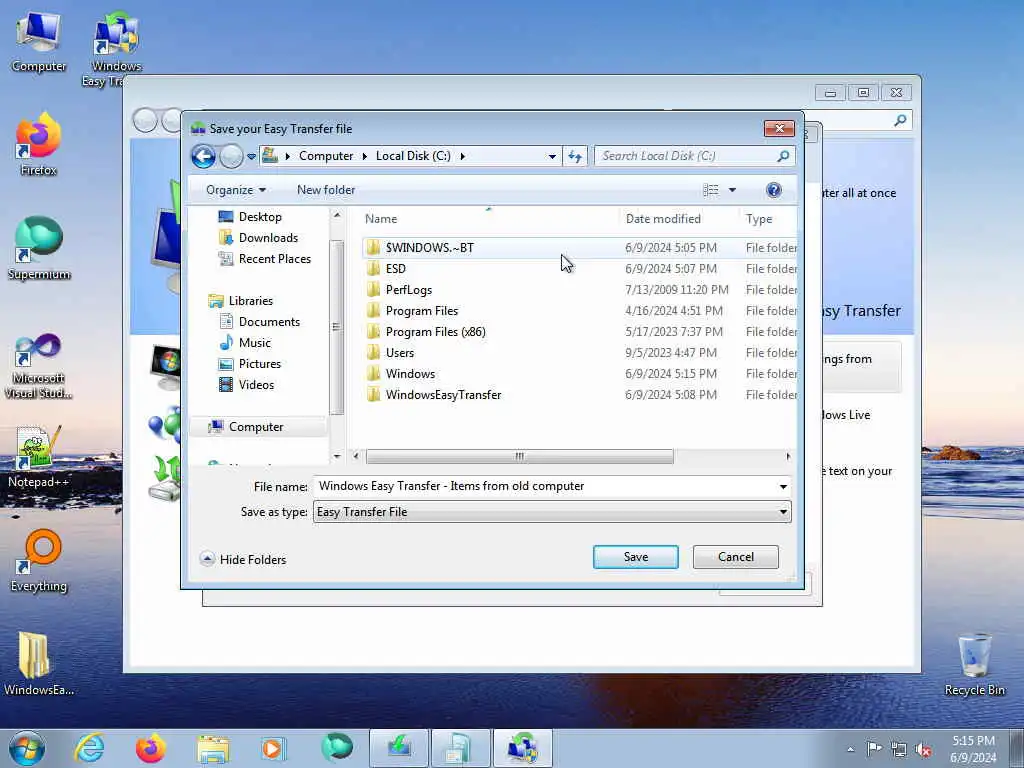
Task: Change view using the views icon
Action: tap(711, 190)
